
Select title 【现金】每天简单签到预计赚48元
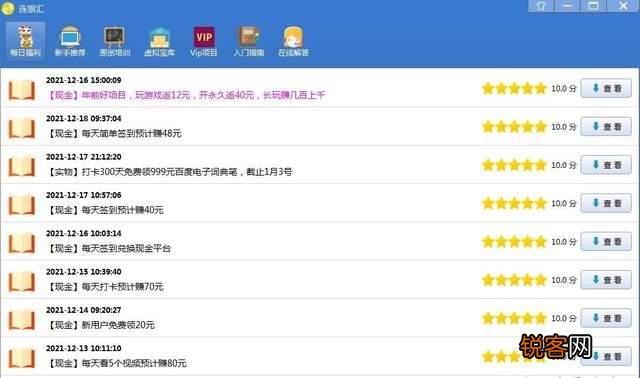click(x=114, y=133)
